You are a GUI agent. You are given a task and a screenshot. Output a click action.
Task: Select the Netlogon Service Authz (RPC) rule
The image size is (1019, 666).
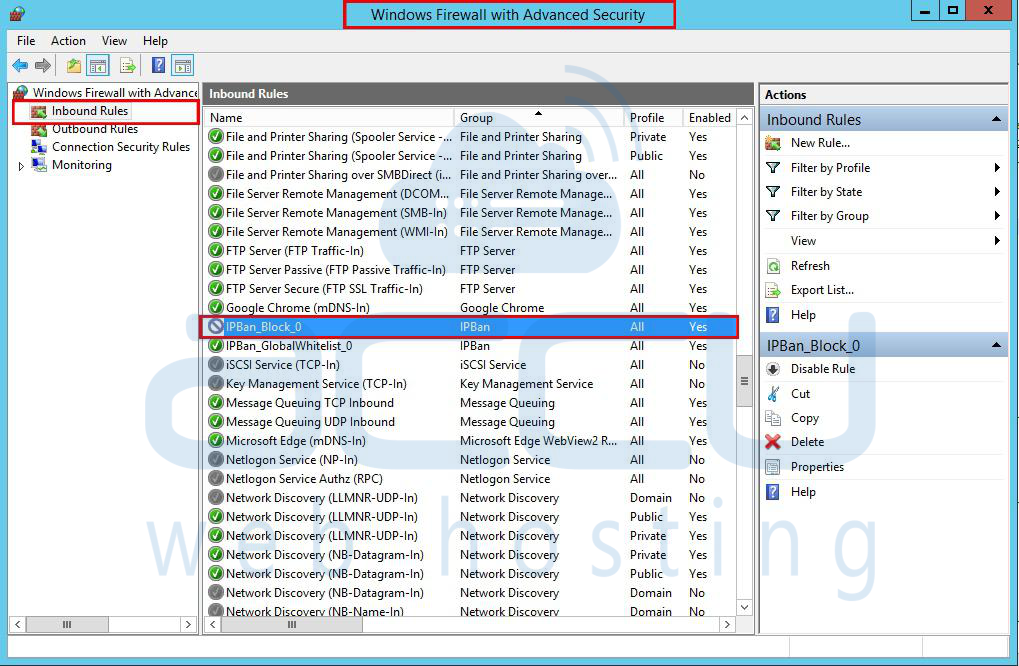pyautogui.click(x=471, y=479)
